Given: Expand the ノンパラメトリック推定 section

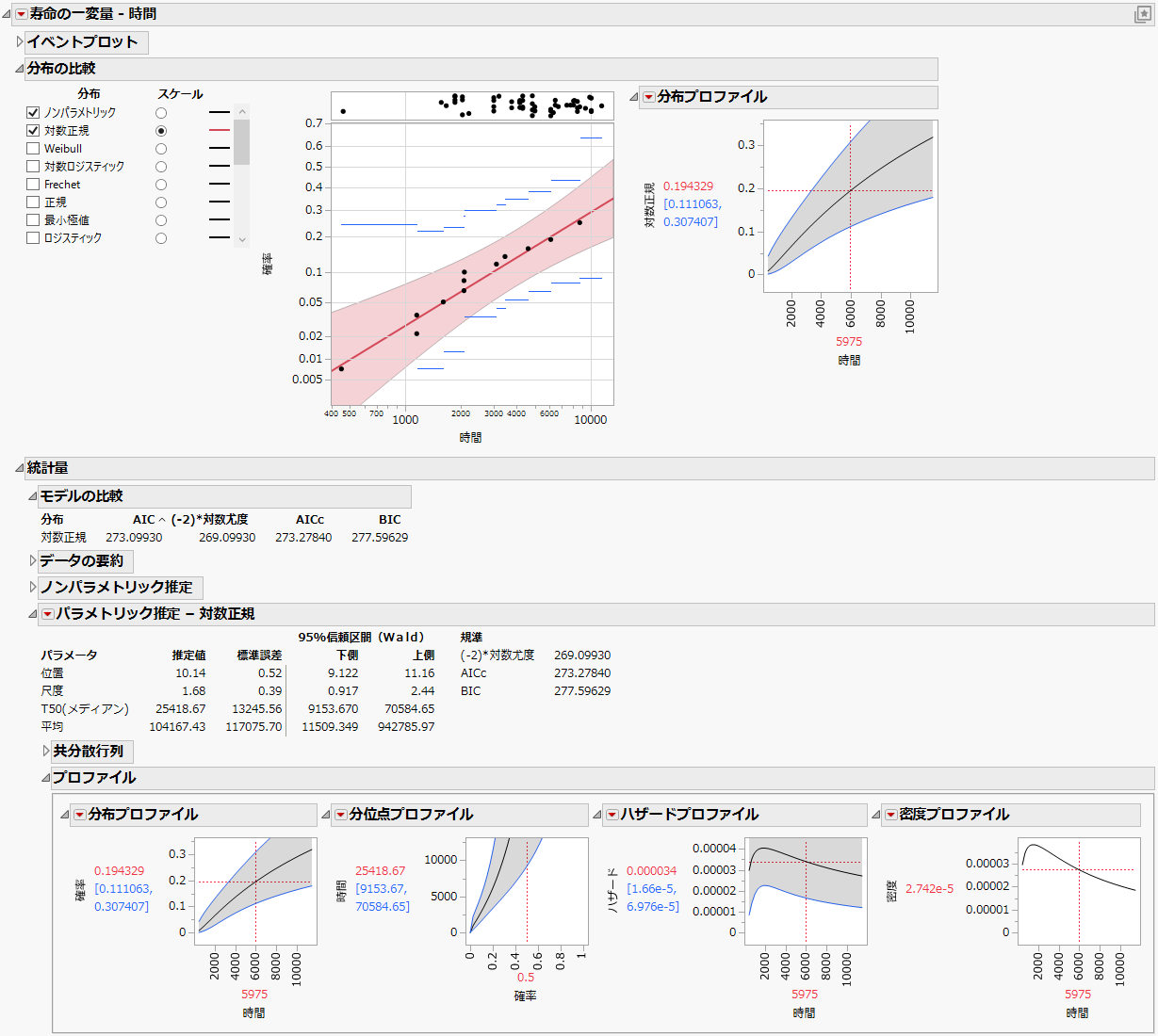Looking at the screenshot, I should 31,588.
